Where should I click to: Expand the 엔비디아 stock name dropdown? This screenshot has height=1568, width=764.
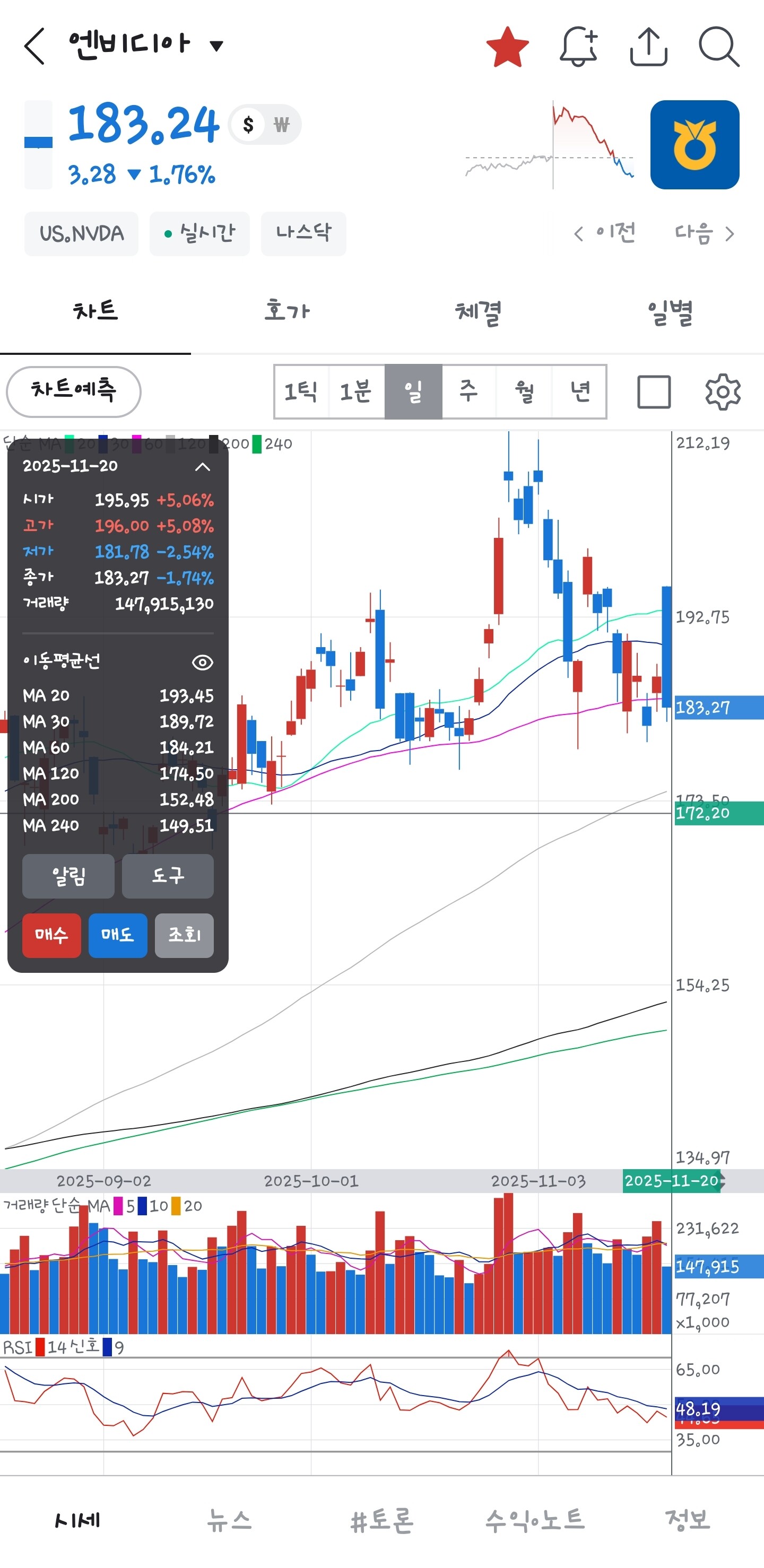coord(216,45)
